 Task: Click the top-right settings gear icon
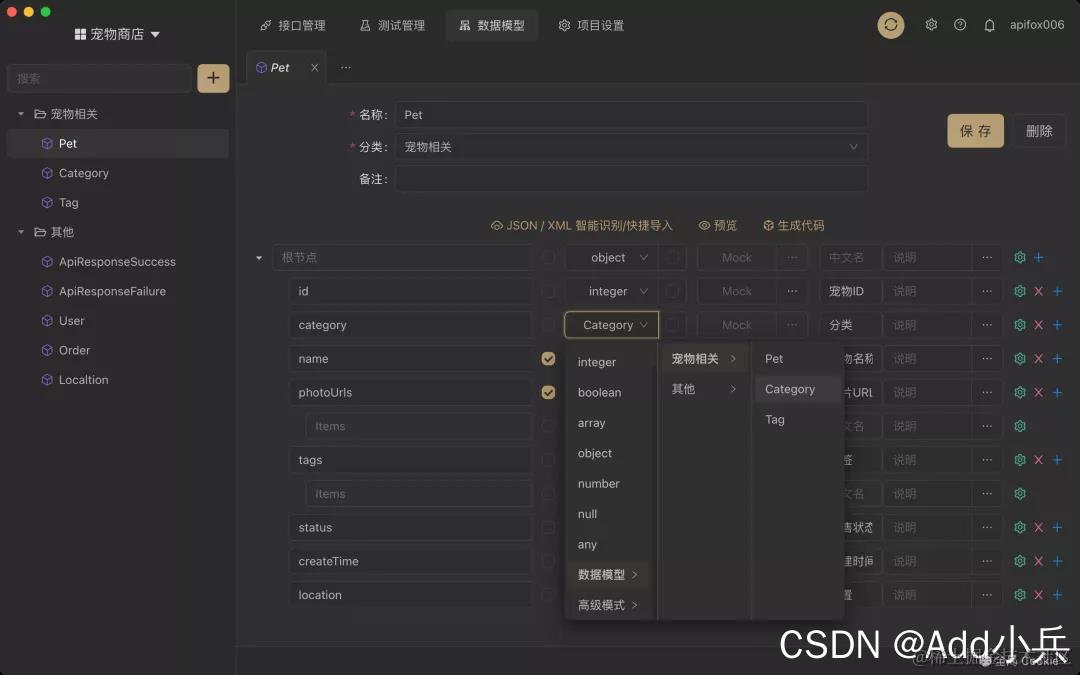coord(931,25)
